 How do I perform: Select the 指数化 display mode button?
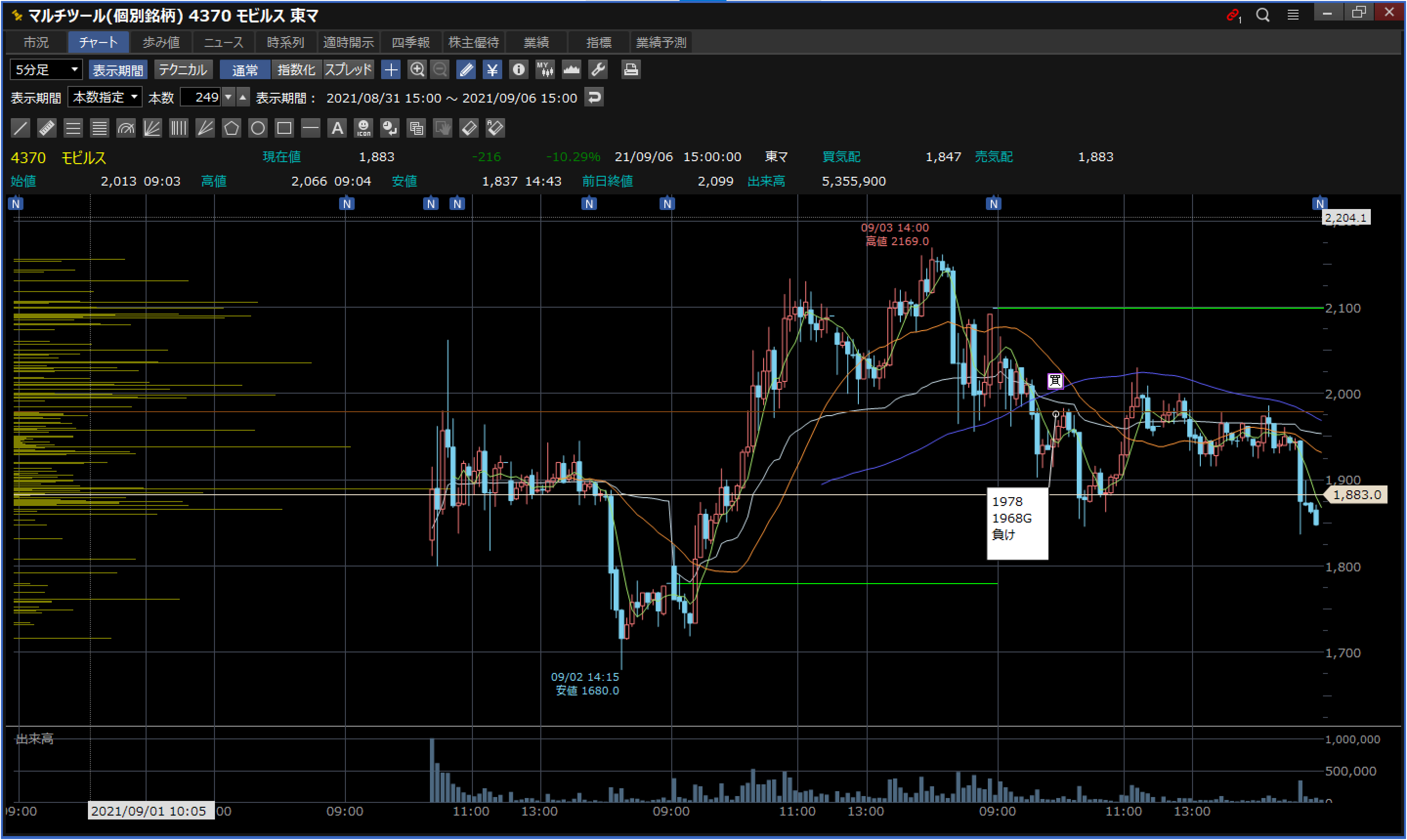tap(296, 70)
